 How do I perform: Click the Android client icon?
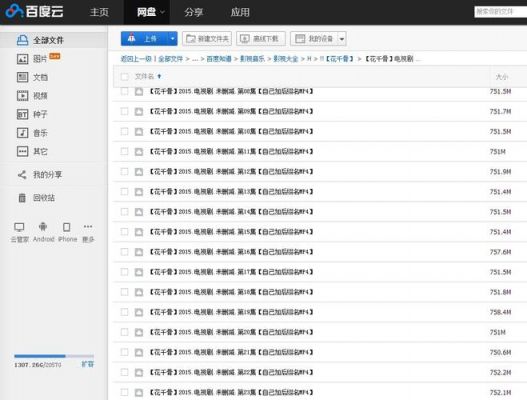43,227
